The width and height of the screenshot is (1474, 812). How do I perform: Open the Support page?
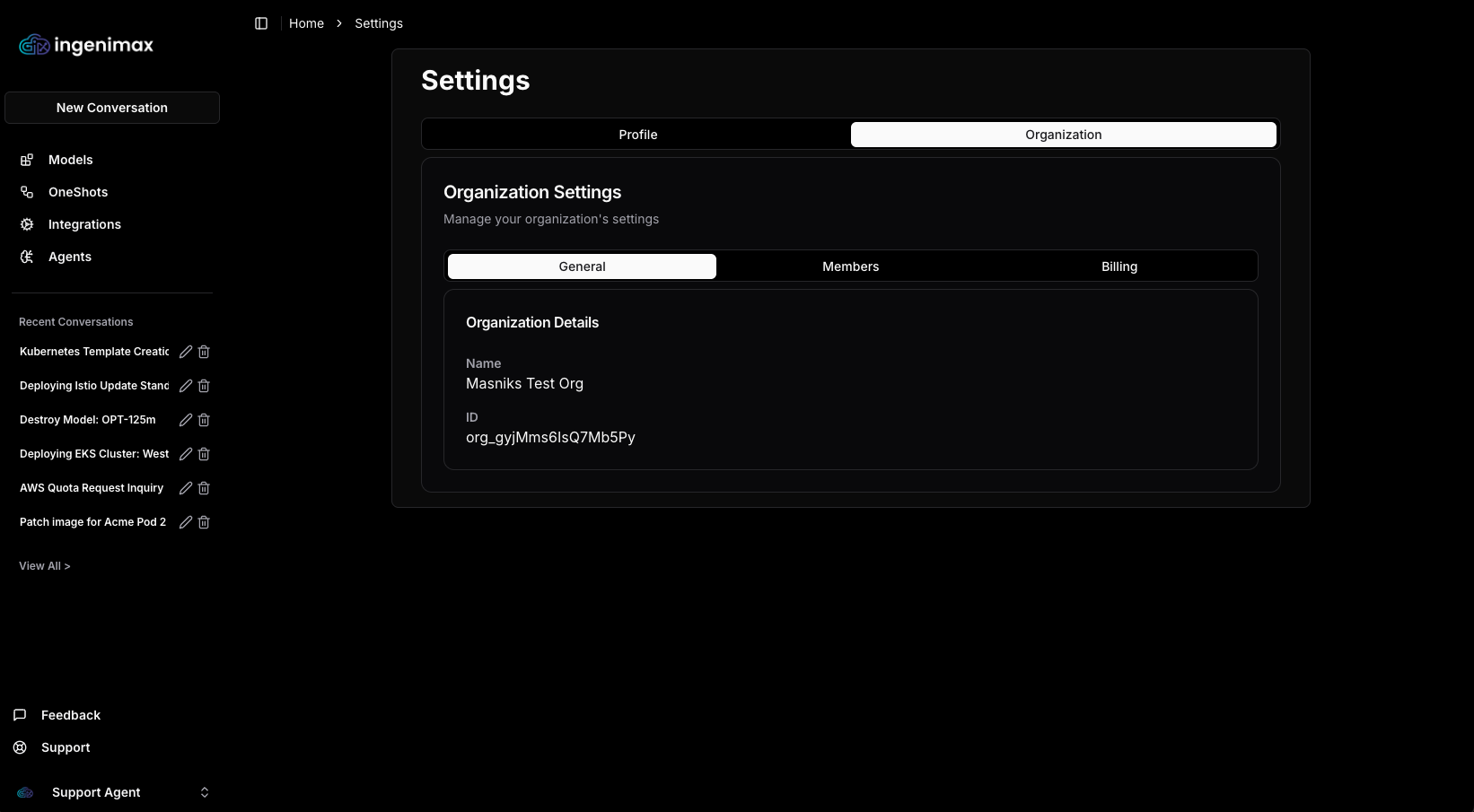pos(66,747)
